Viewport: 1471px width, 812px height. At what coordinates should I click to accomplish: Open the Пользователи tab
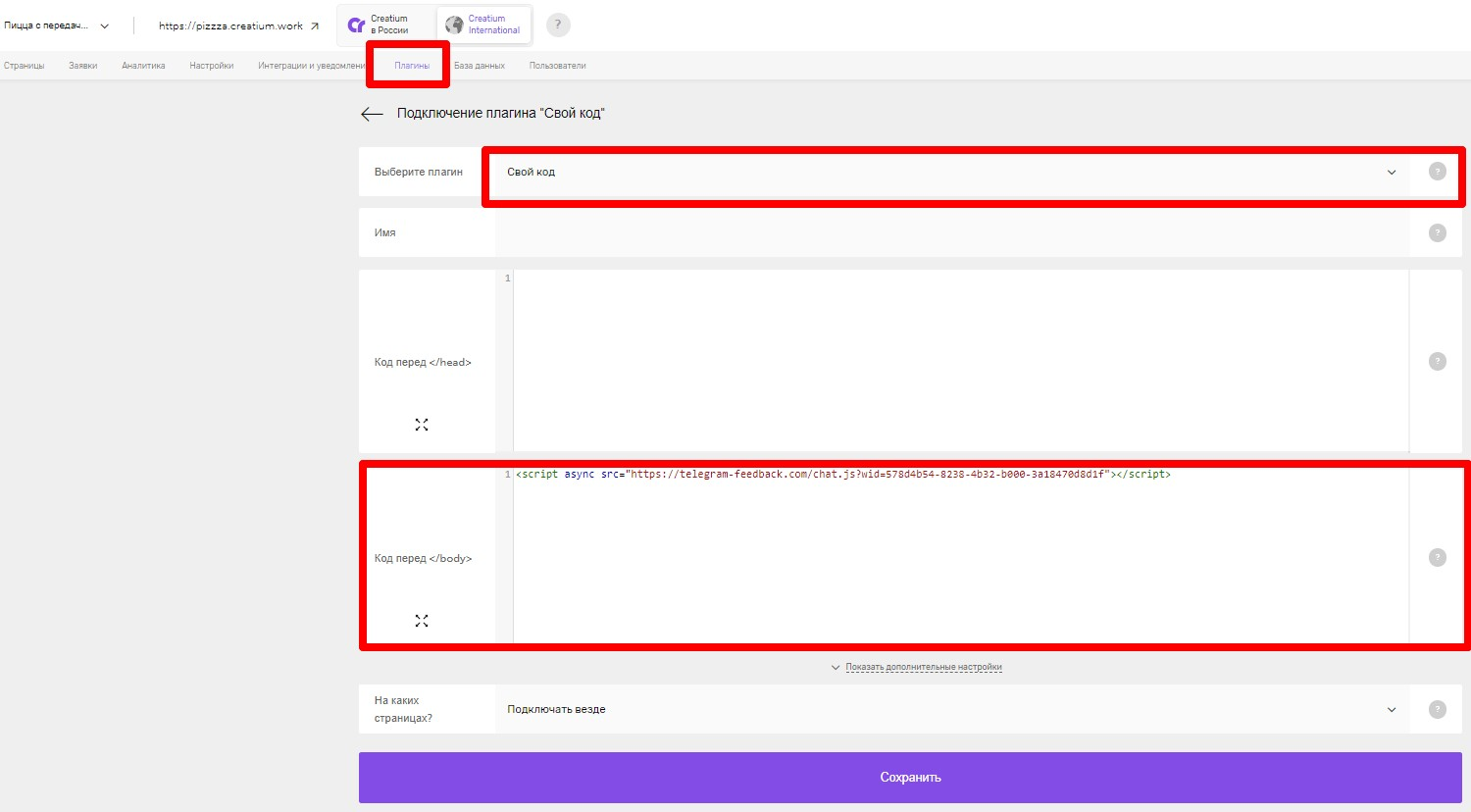click(x=558, y=66)
